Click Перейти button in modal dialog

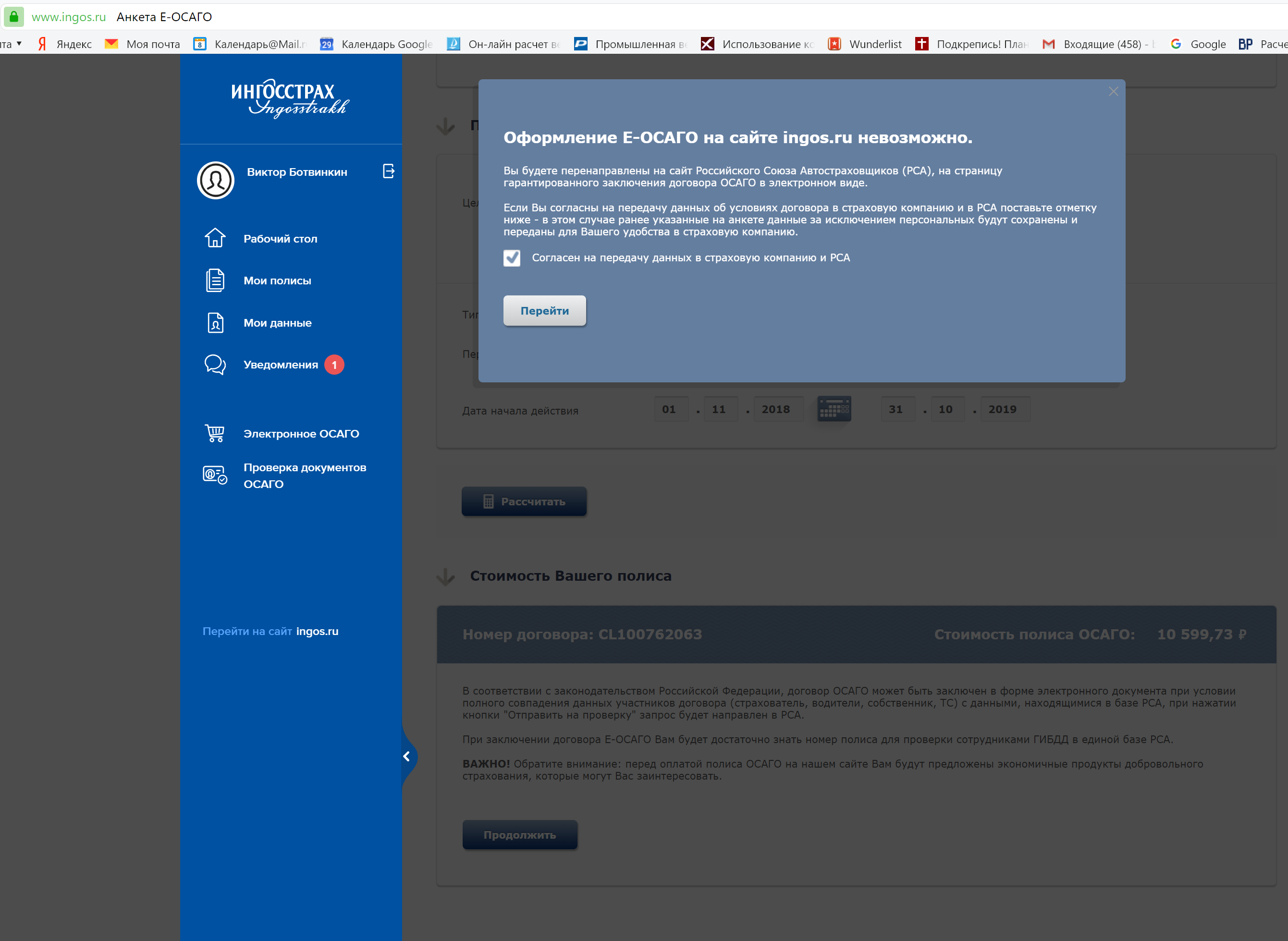(544, 310)
